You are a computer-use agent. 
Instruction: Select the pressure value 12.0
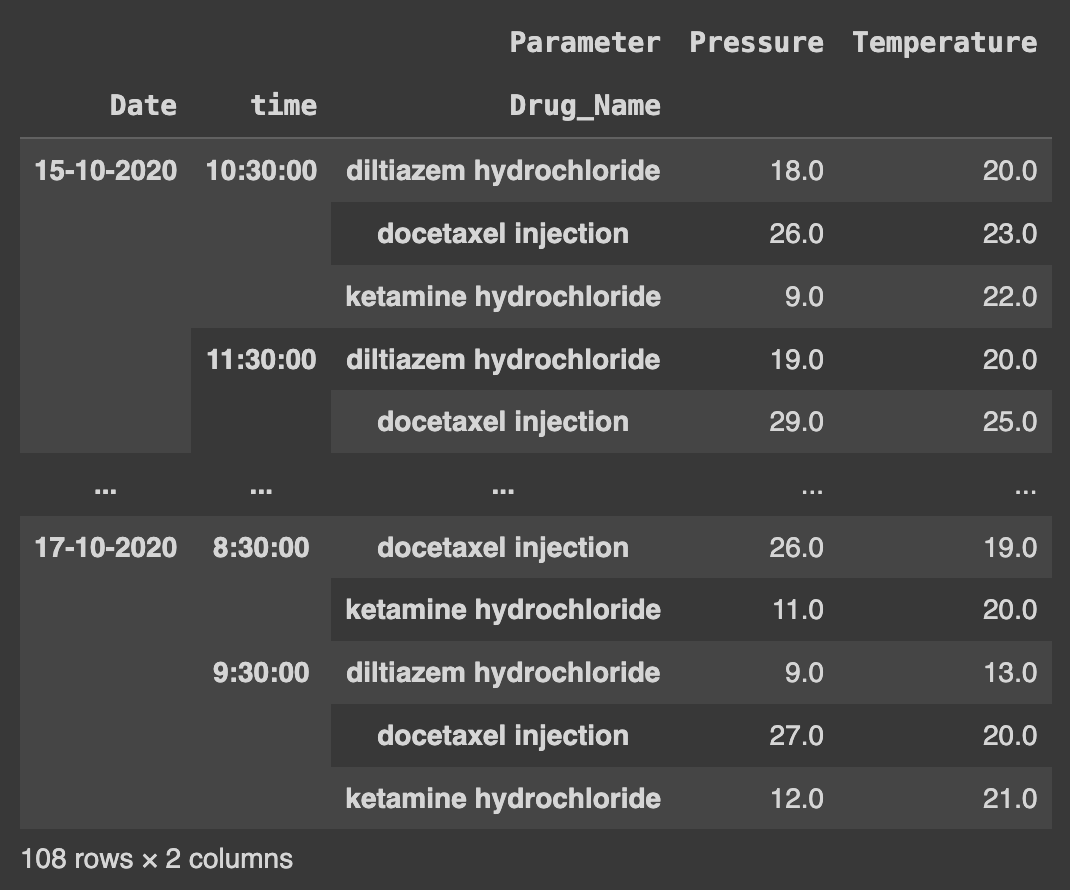point(797,799)
